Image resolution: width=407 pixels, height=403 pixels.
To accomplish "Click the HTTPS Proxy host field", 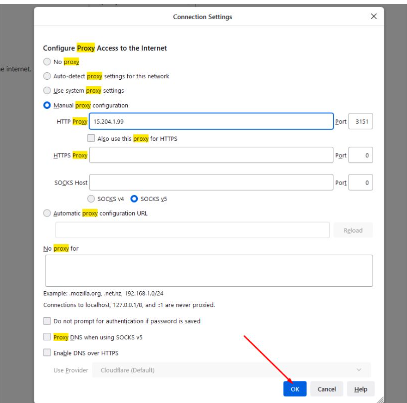I will click(x=211, y=155).
